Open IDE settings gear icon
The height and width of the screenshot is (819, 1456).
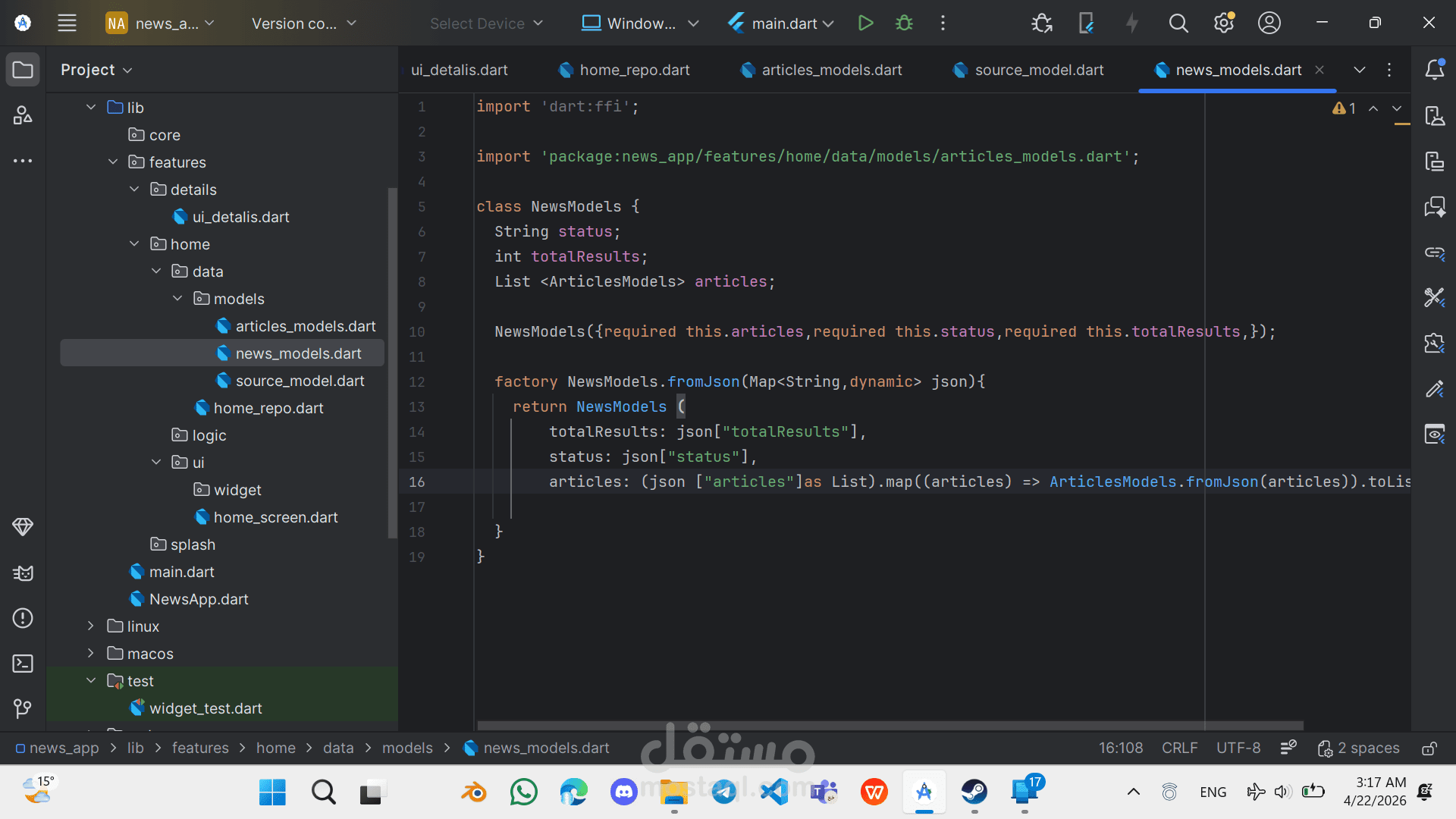click(1223, 24)
